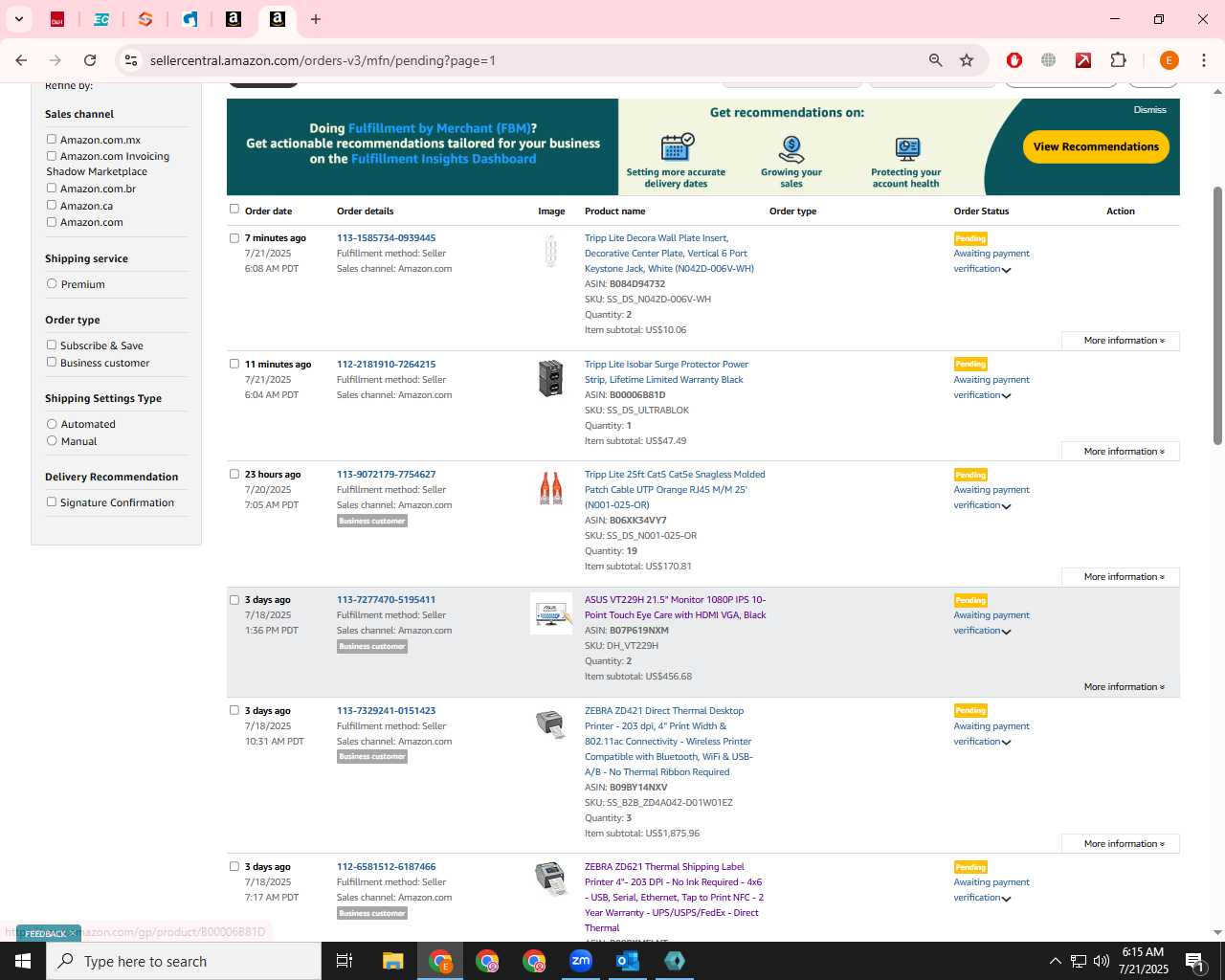Tick the Amazon.ca checkbox
This screenshot has height=980, width=1225.
point(52,205)
